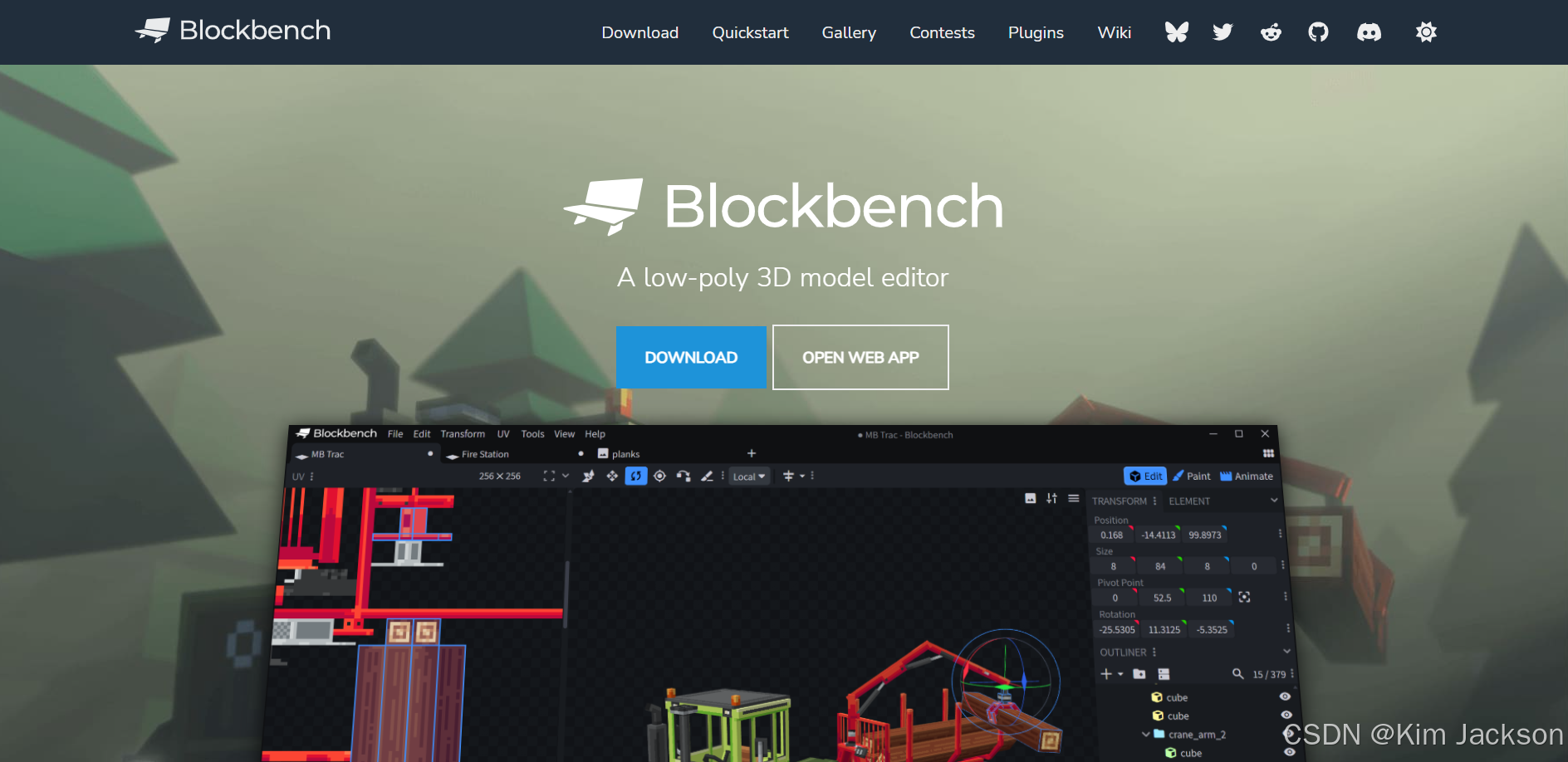This screenshot has height=762, width=1568.
Task: Hide the first cube with its eye icon
Action: tap(1285, 696)
